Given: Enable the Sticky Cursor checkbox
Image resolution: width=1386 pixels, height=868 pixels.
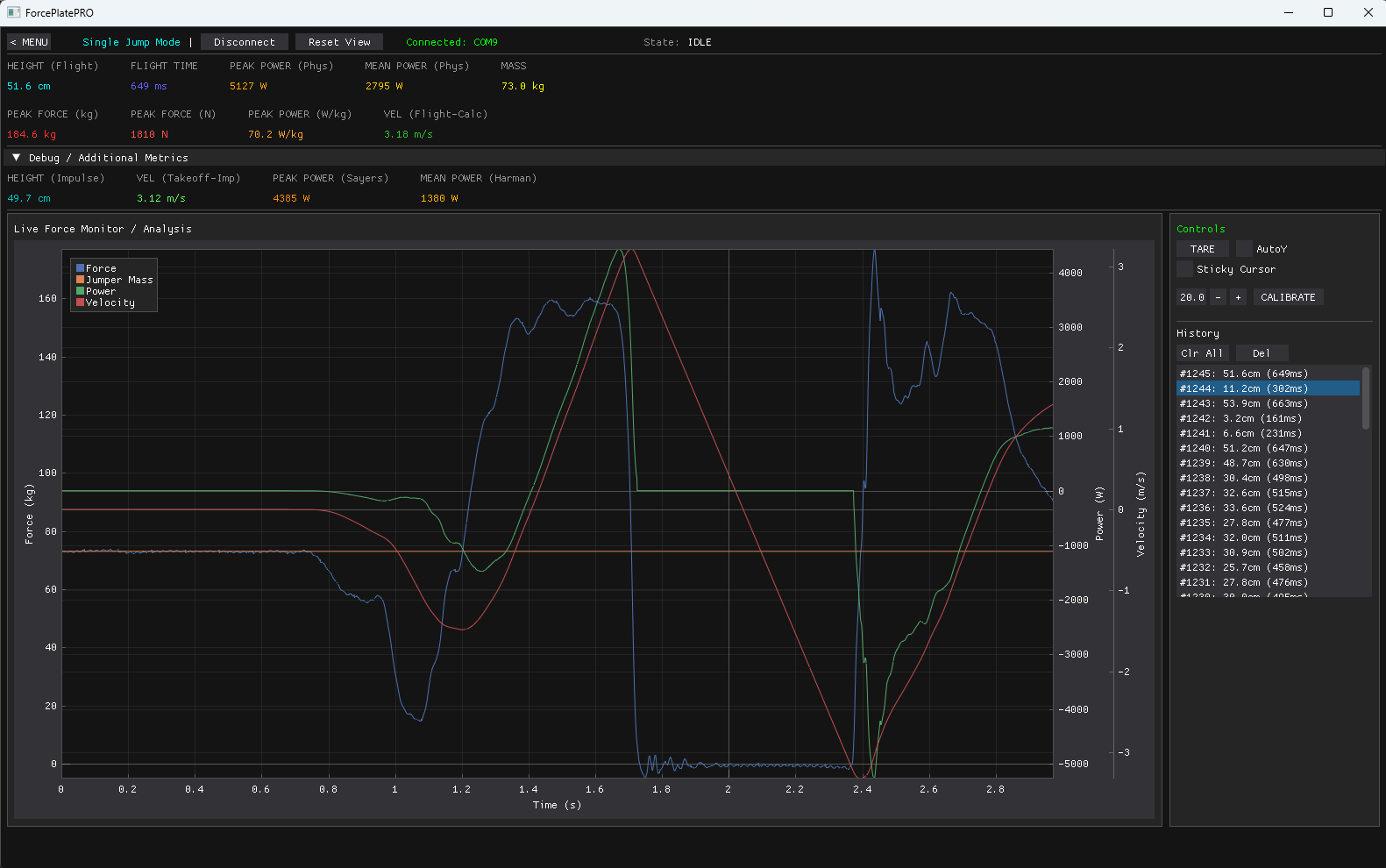Looking at the screenshot, I should tap(1185, 269).
